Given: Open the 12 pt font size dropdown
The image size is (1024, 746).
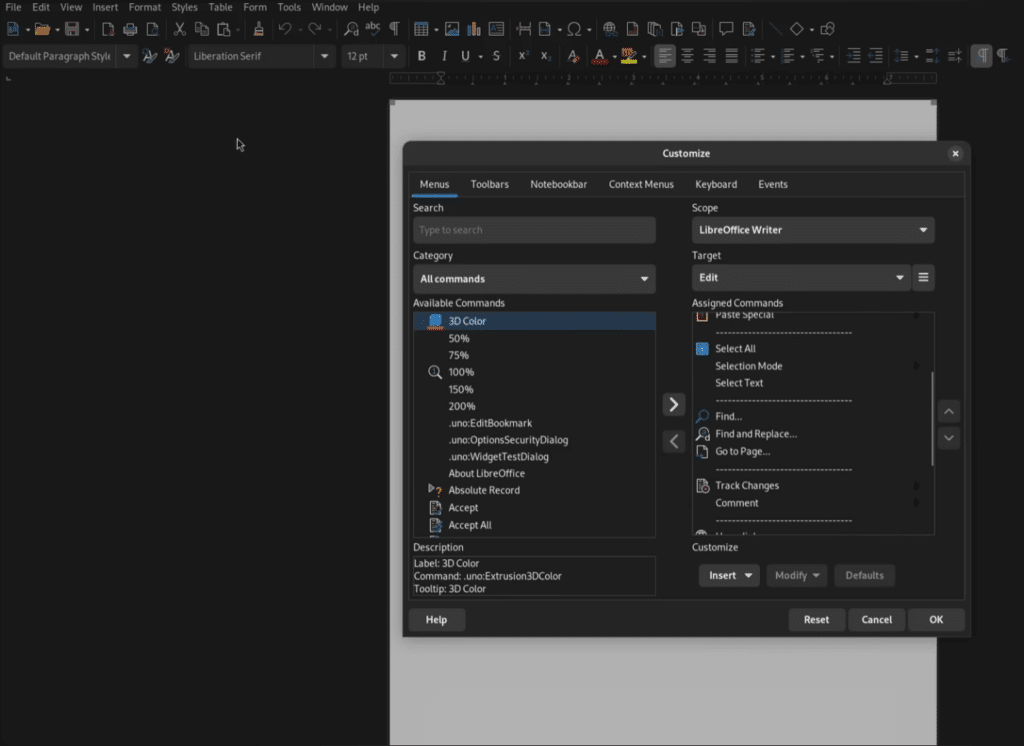Looking at the screenshot, I should pyautogui.click(x=394, y=56).
